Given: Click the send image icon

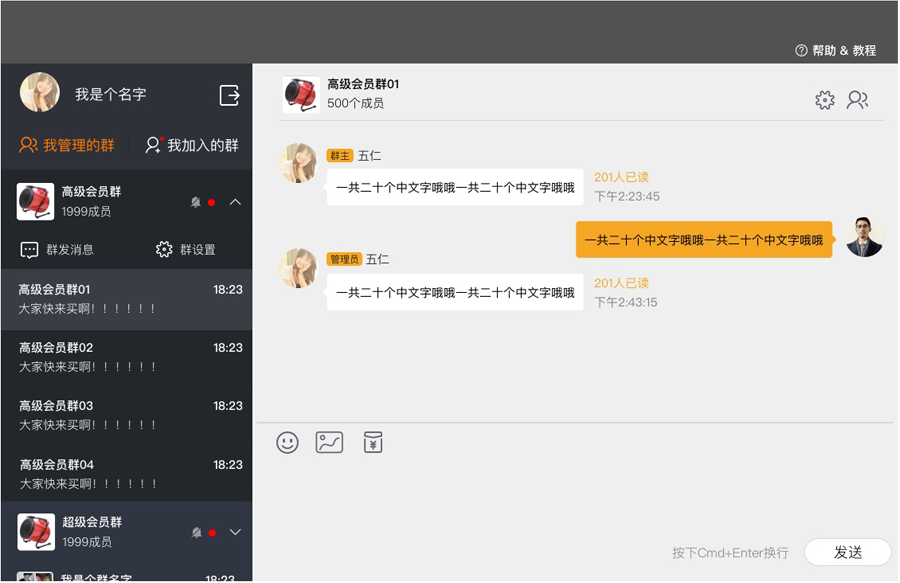Looking at the screenshot, I should (x=329, y=442).
